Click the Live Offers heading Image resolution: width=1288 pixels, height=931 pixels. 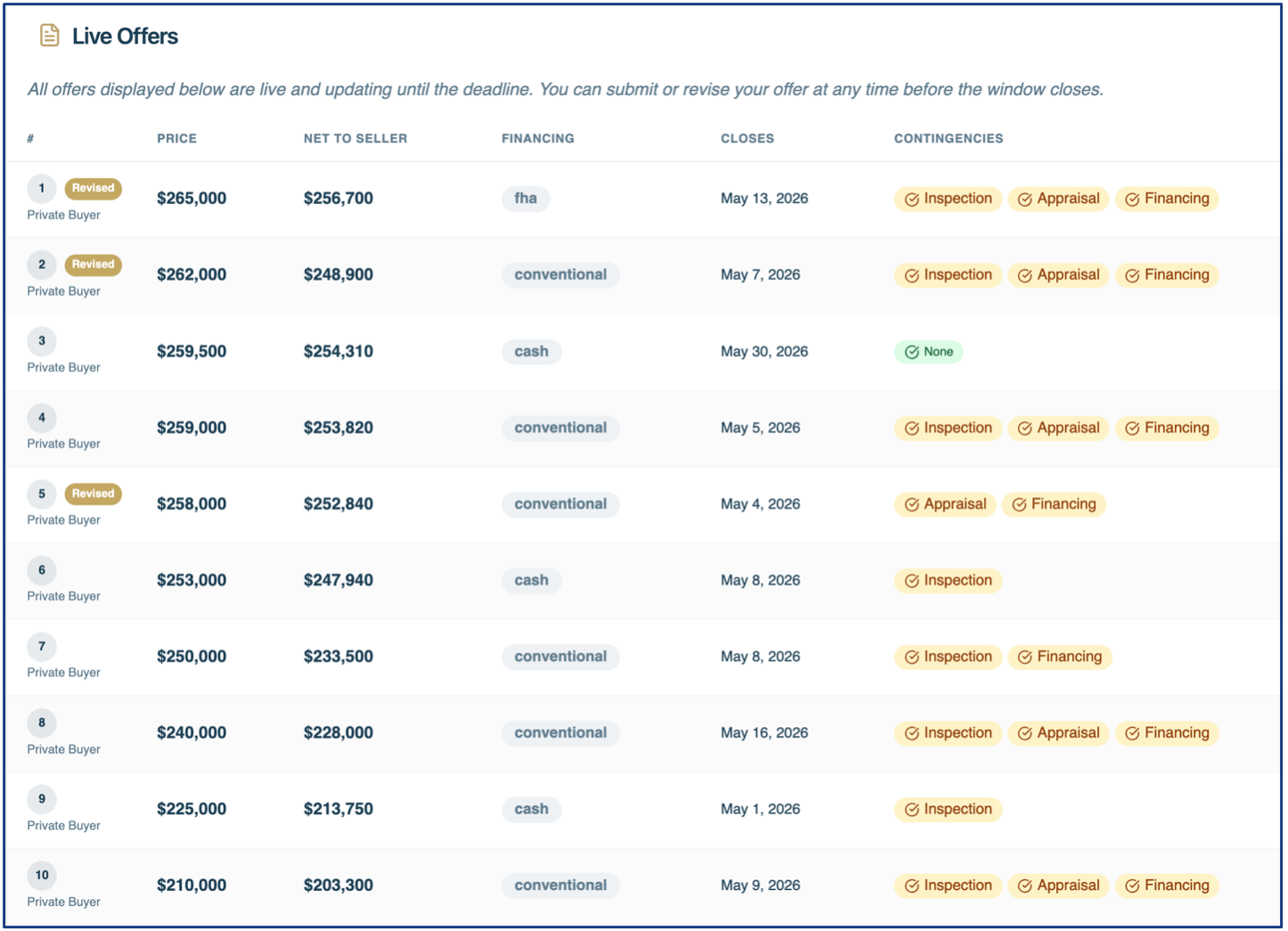click(125, 37)
